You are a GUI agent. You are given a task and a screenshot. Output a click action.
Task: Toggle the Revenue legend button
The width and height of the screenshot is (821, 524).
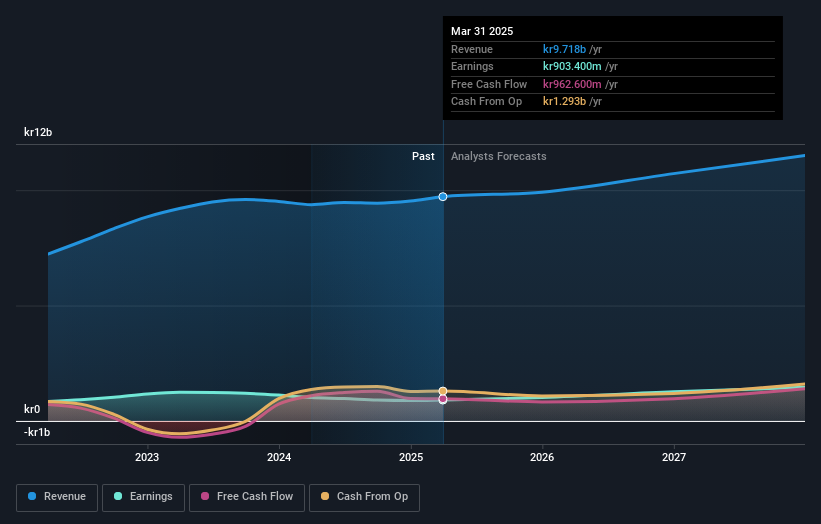point(57,497)
